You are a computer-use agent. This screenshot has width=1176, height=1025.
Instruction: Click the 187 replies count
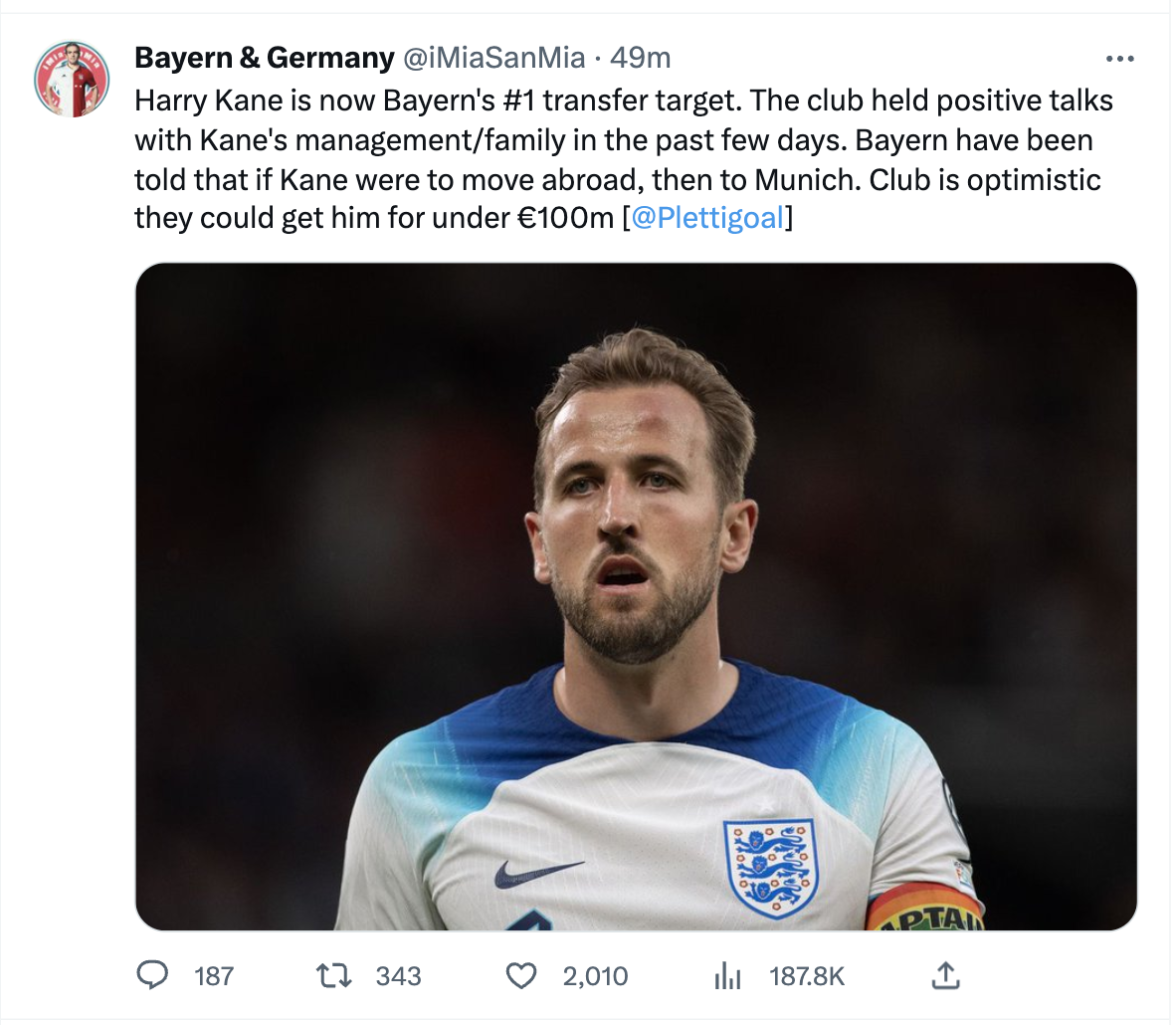(214, 975)
